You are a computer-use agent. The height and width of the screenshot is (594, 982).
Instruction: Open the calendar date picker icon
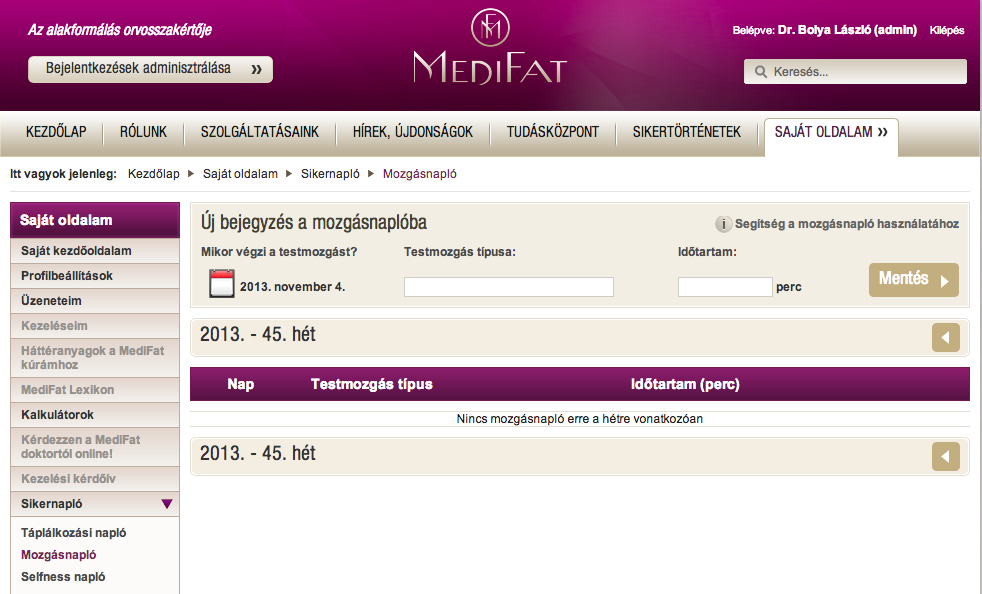pyautogui.click(x=222, y=284)
